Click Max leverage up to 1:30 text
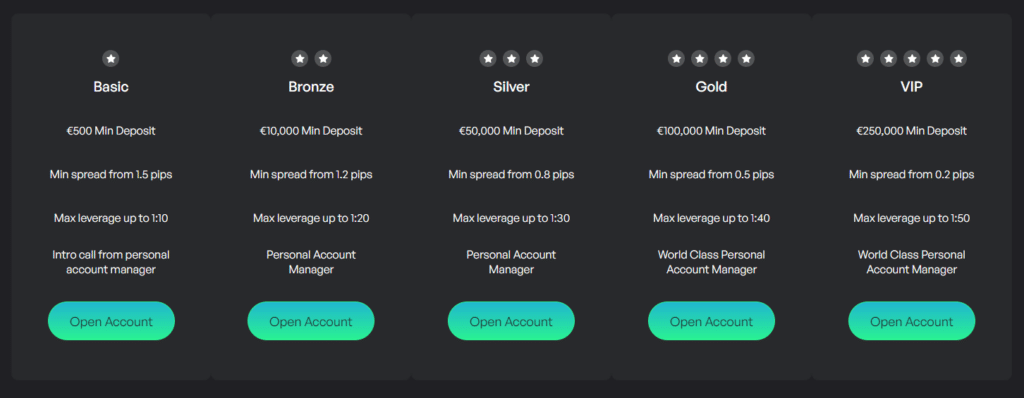This screenshot has width=1024, height=398. coord(511,218)
